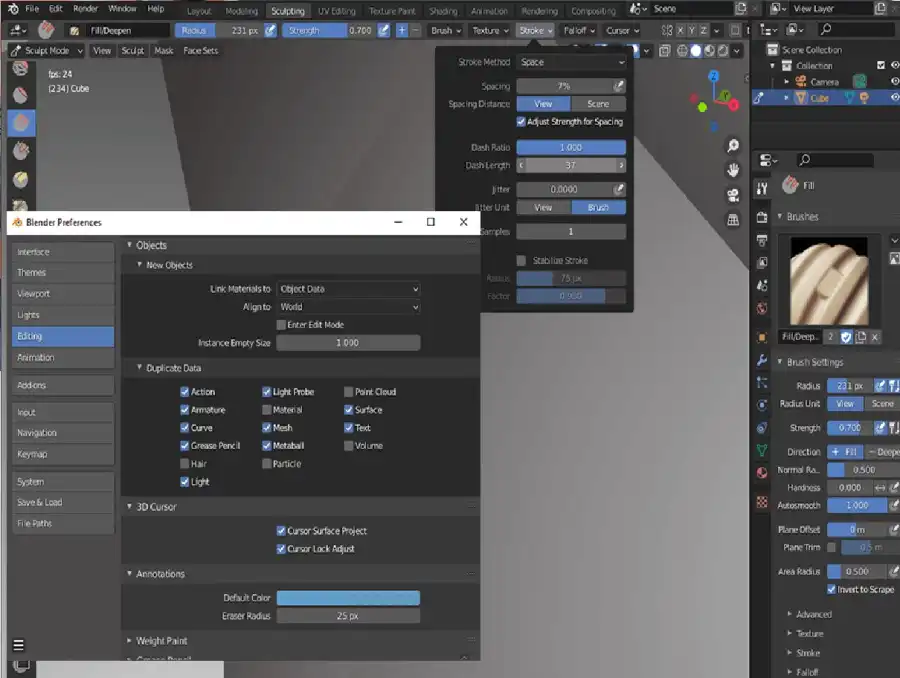Click the pan hand icon in viewport
Screen dimensions: 900x678
pyautogui.click(x=733, y=170)
